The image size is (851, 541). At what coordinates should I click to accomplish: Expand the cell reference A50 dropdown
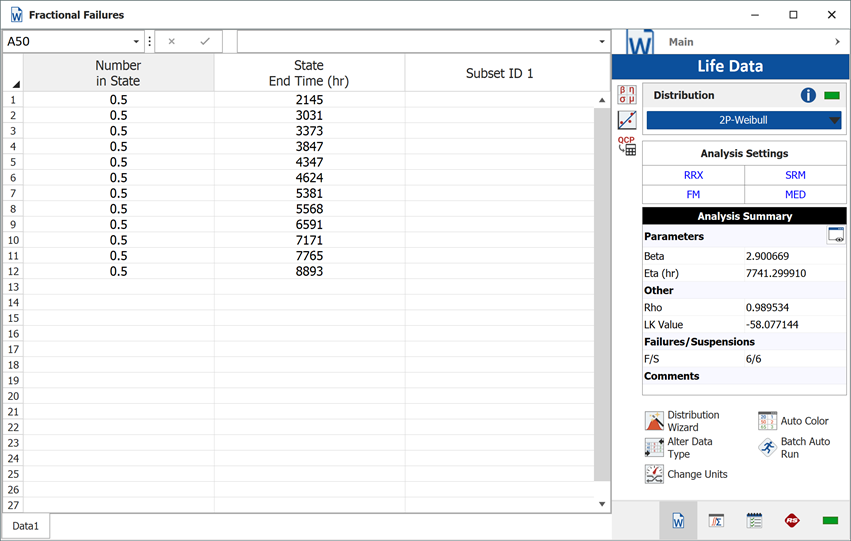(x=136, y=42)
